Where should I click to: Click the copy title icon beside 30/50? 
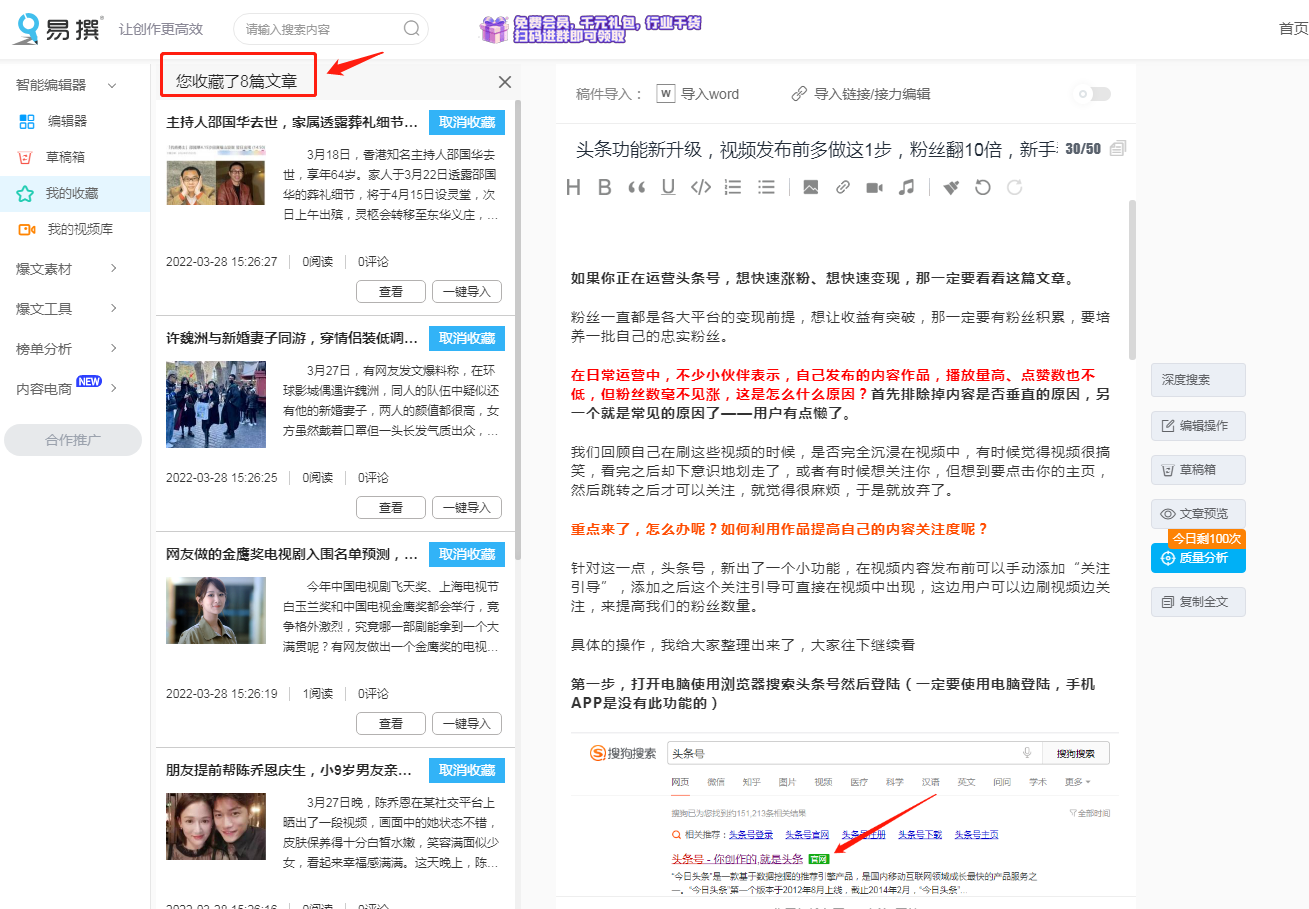coord(1118,148)
